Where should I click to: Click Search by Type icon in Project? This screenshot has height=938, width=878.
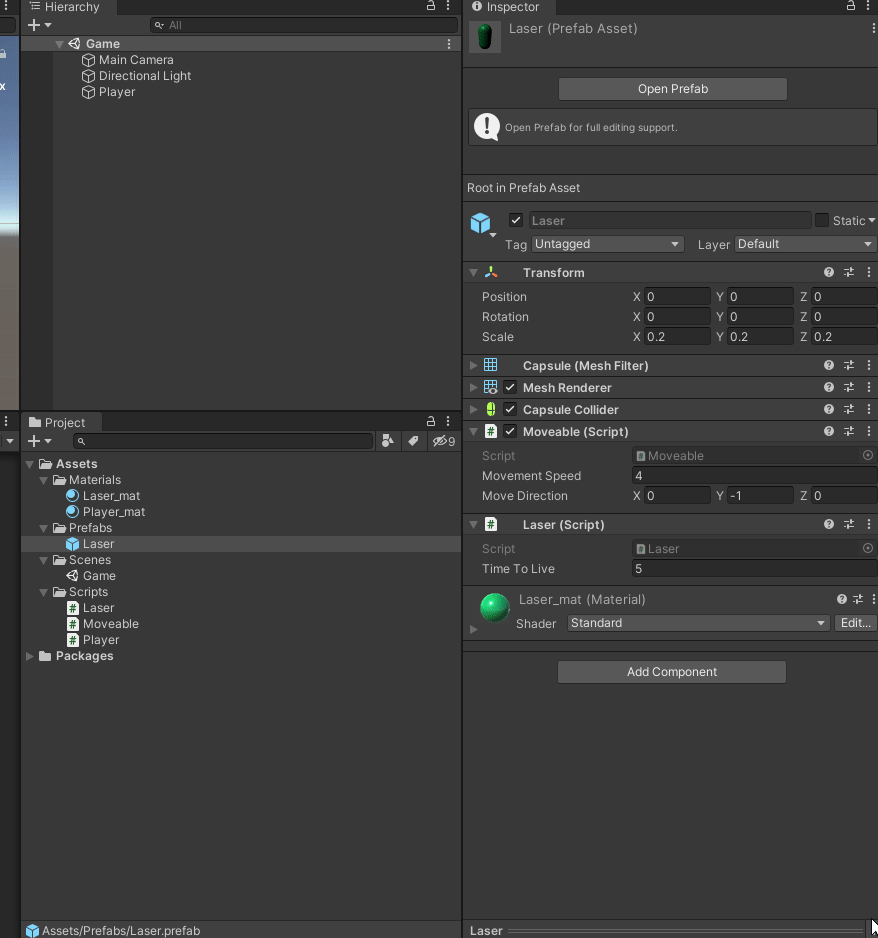pos(388,441)
